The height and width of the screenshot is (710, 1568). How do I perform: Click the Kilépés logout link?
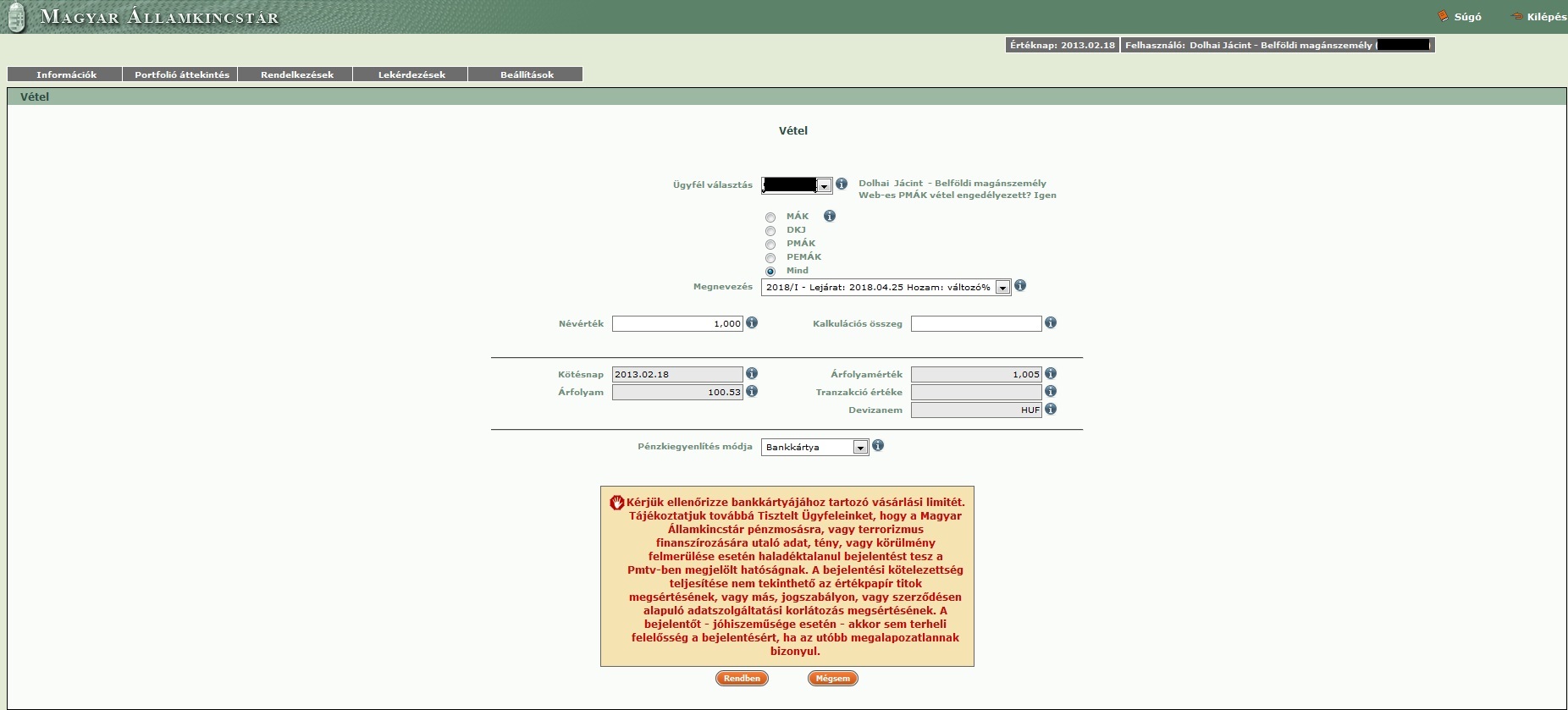(x=1545, y=17)
